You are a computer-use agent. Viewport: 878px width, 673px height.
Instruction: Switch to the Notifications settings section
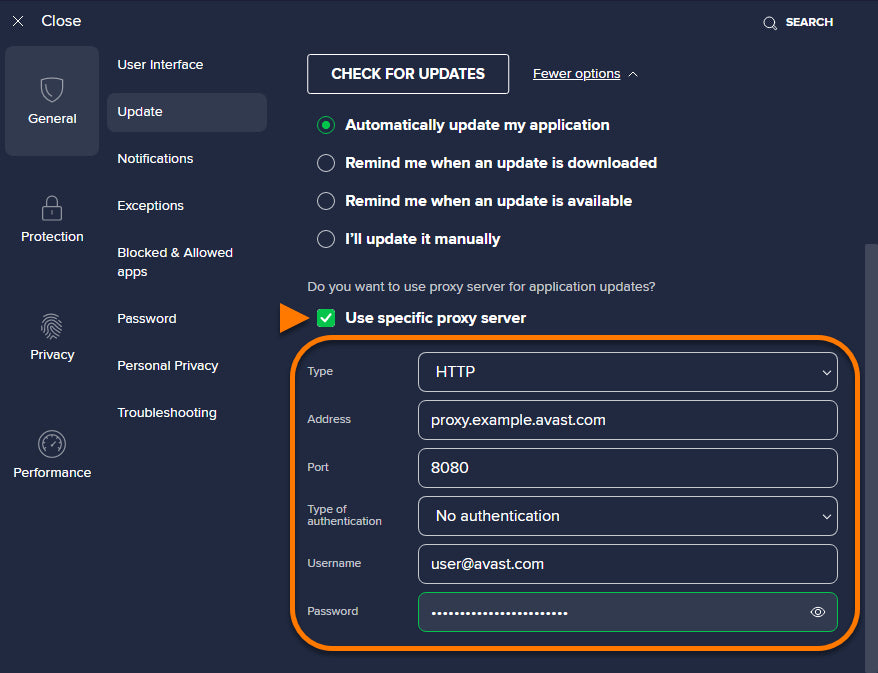click(x=155, y=158)
